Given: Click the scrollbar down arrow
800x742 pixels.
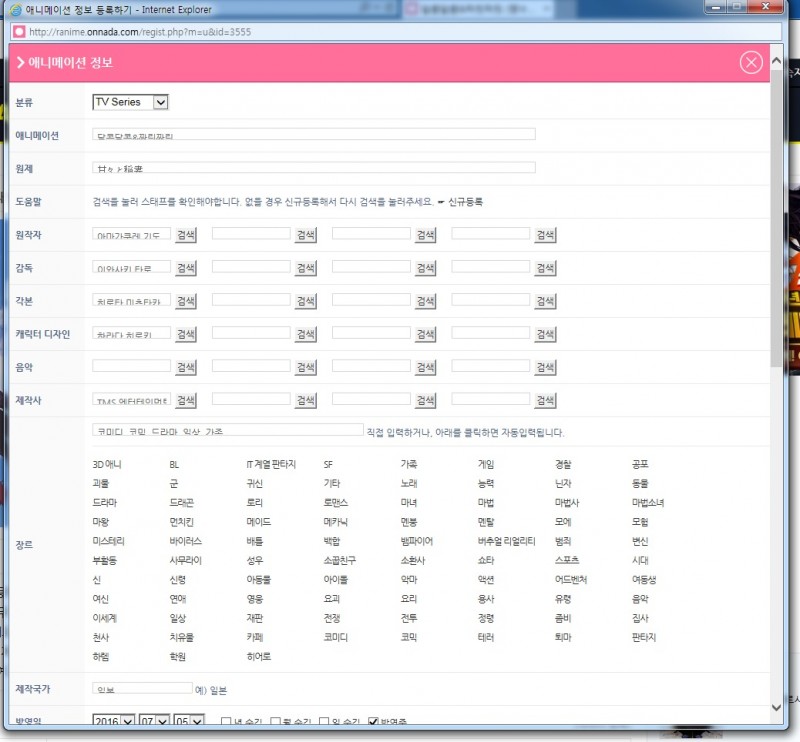Looking at the screenshot, I should coord(776,707).
